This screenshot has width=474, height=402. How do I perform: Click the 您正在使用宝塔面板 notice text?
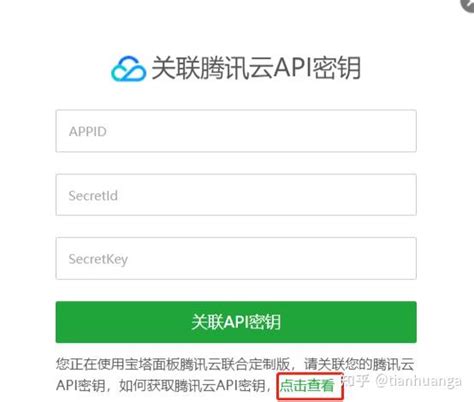coord(117,364)
